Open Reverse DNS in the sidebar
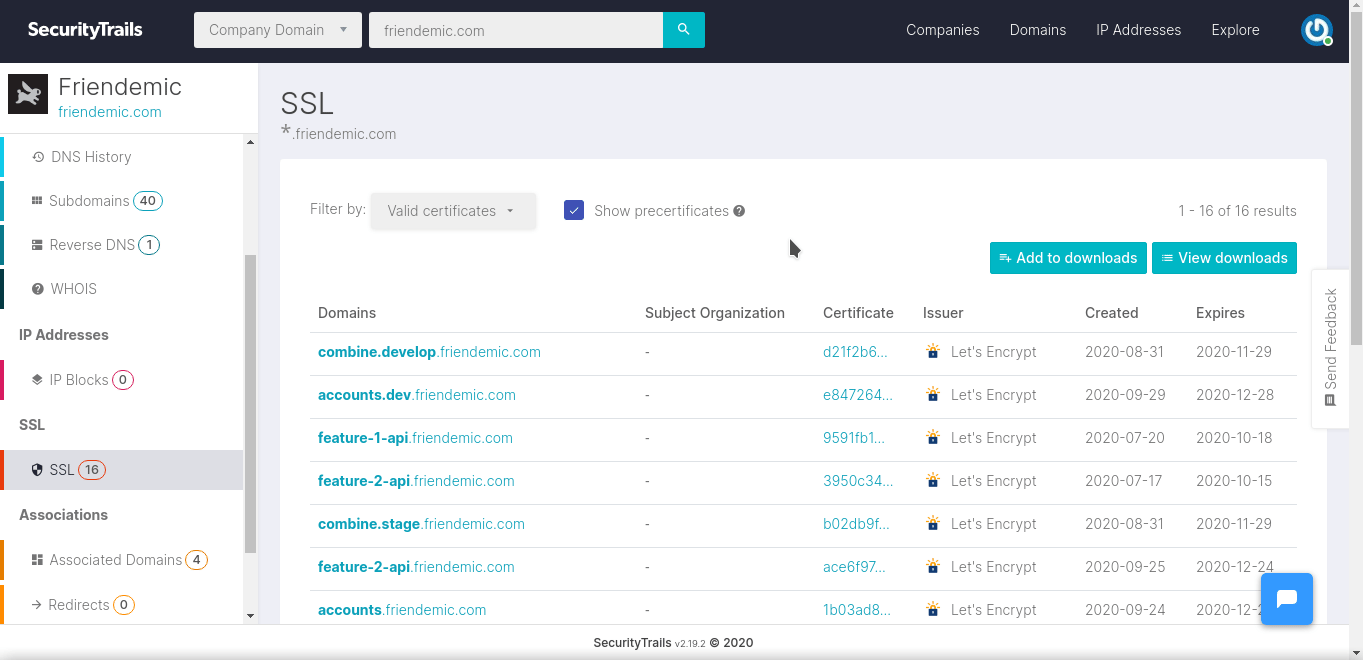Viewport: 1363px width, 660px height. click(x=122, y=245)
